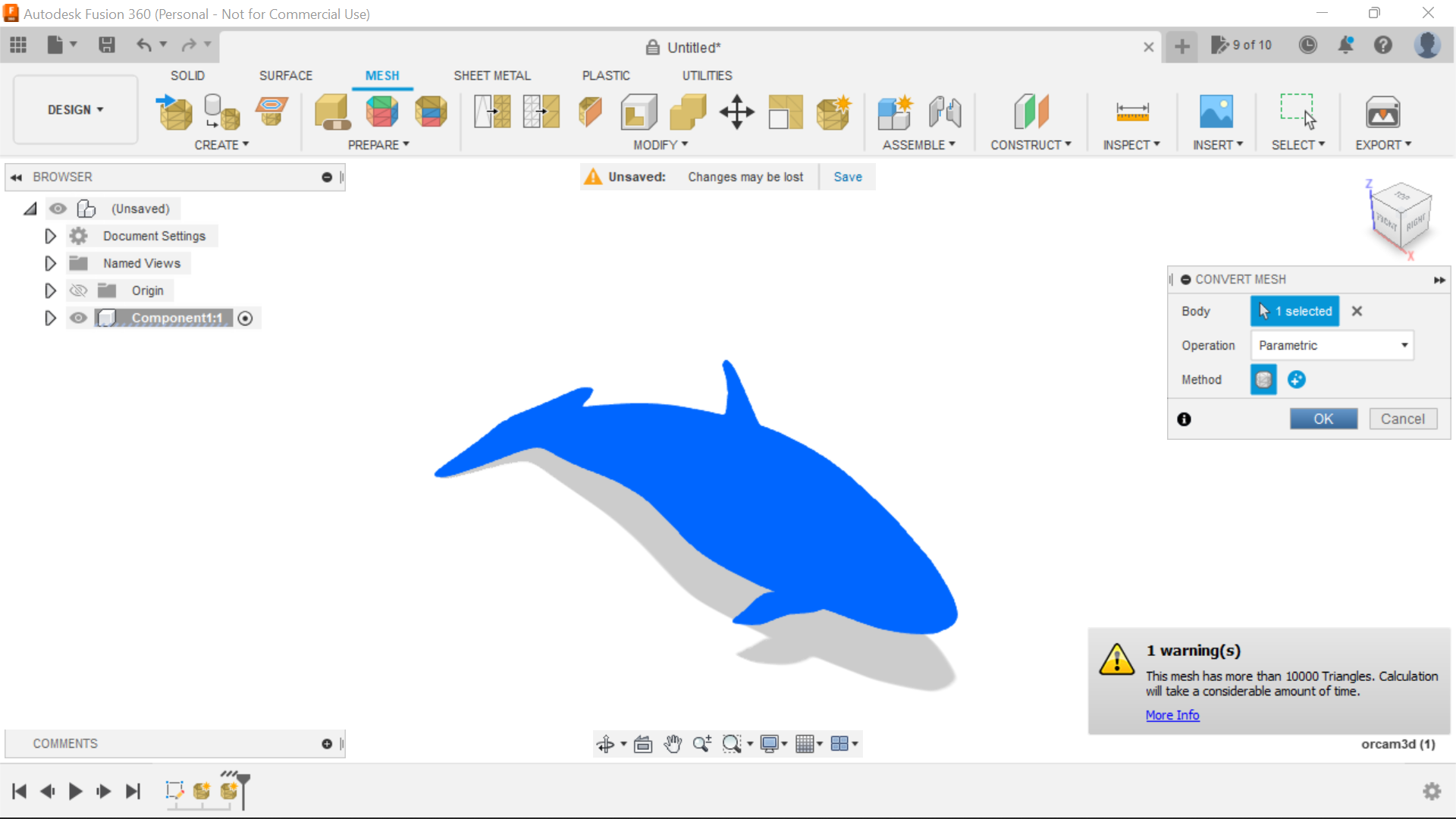The image size is (1456, 819).
Task: Hide Component1:1 using its eye icon
Action: (78, 318)
